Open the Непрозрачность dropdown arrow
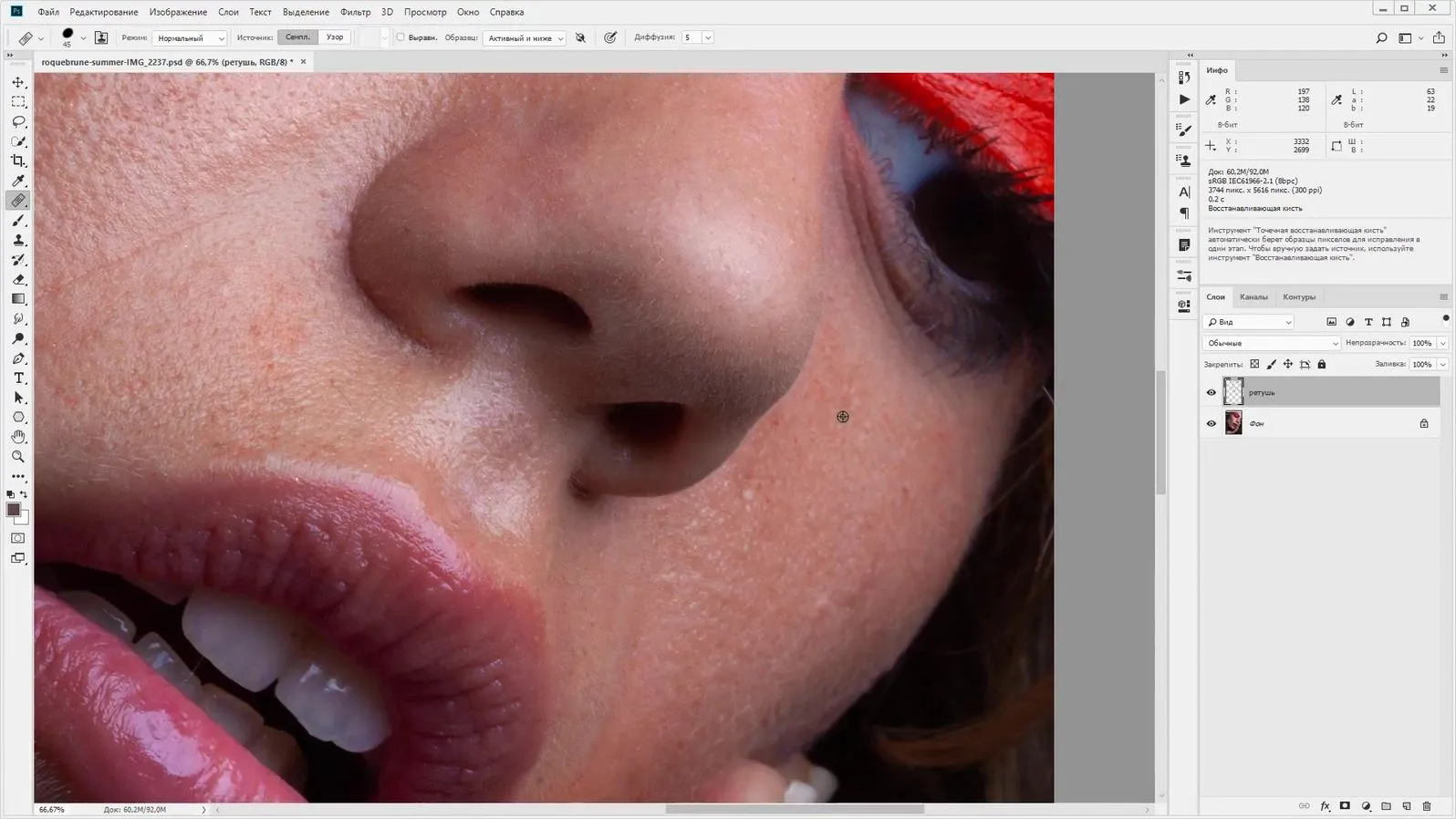Viewport: 1456px width, 819px height. tap(1442, 343)
